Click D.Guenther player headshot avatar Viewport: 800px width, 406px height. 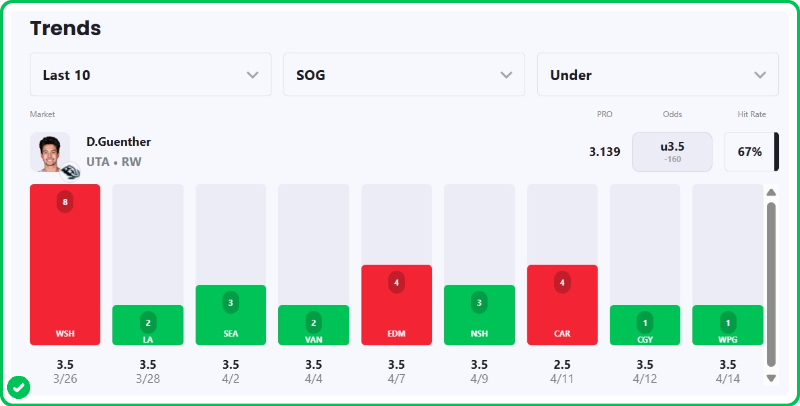point(49,151)
